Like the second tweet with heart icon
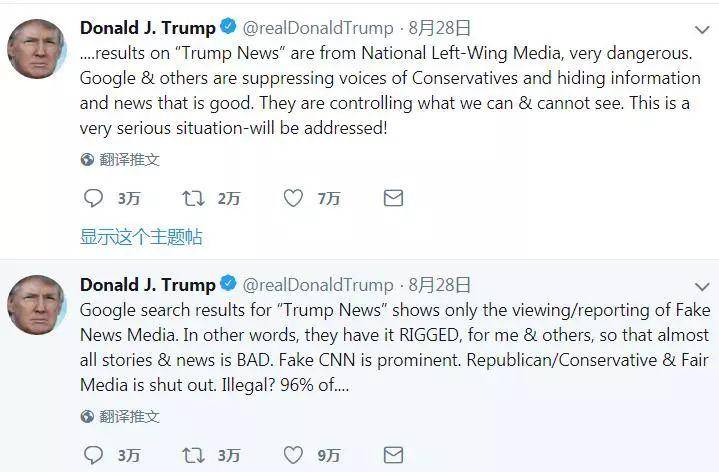This screenshot has width=719, height=472. (x=293, y=455)
